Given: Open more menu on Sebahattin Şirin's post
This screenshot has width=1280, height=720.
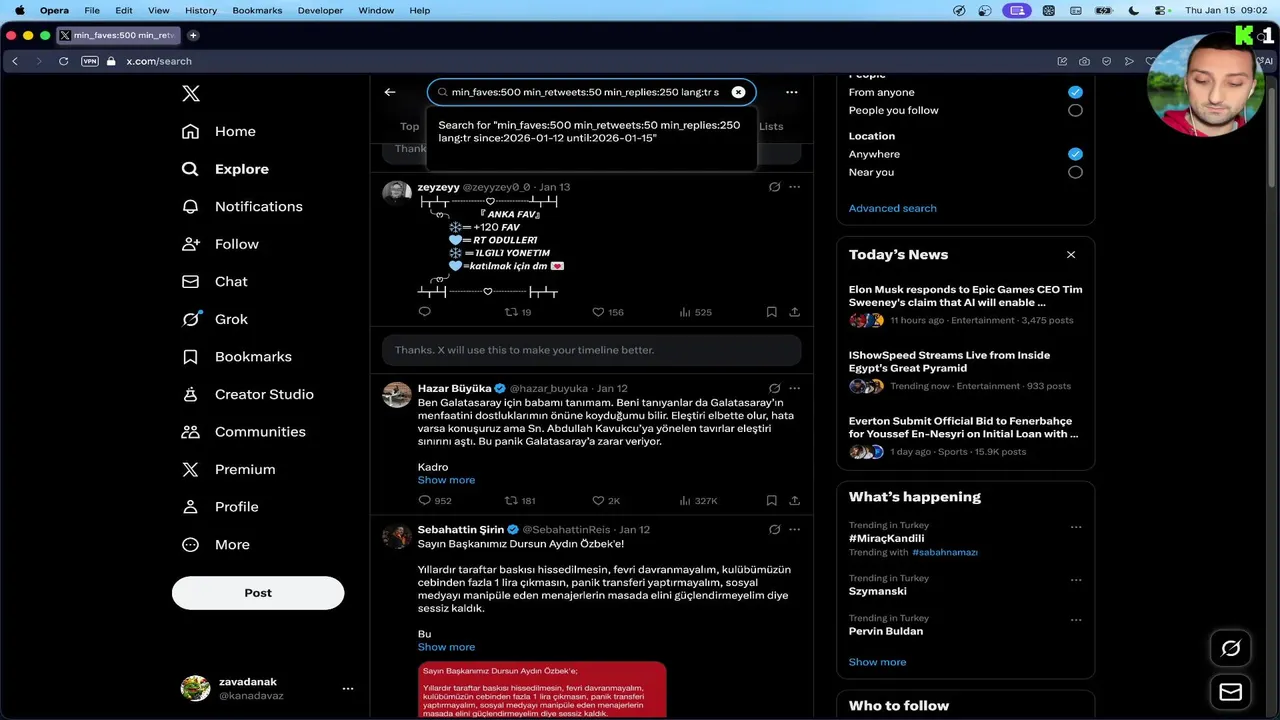Looking at the screenshot, I should point(794,529).
